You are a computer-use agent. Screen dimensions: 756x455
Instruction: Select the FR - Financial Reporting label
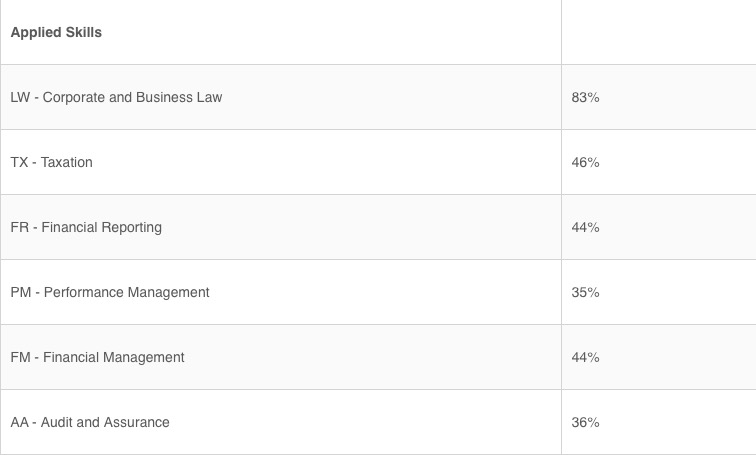pos(86,227)
